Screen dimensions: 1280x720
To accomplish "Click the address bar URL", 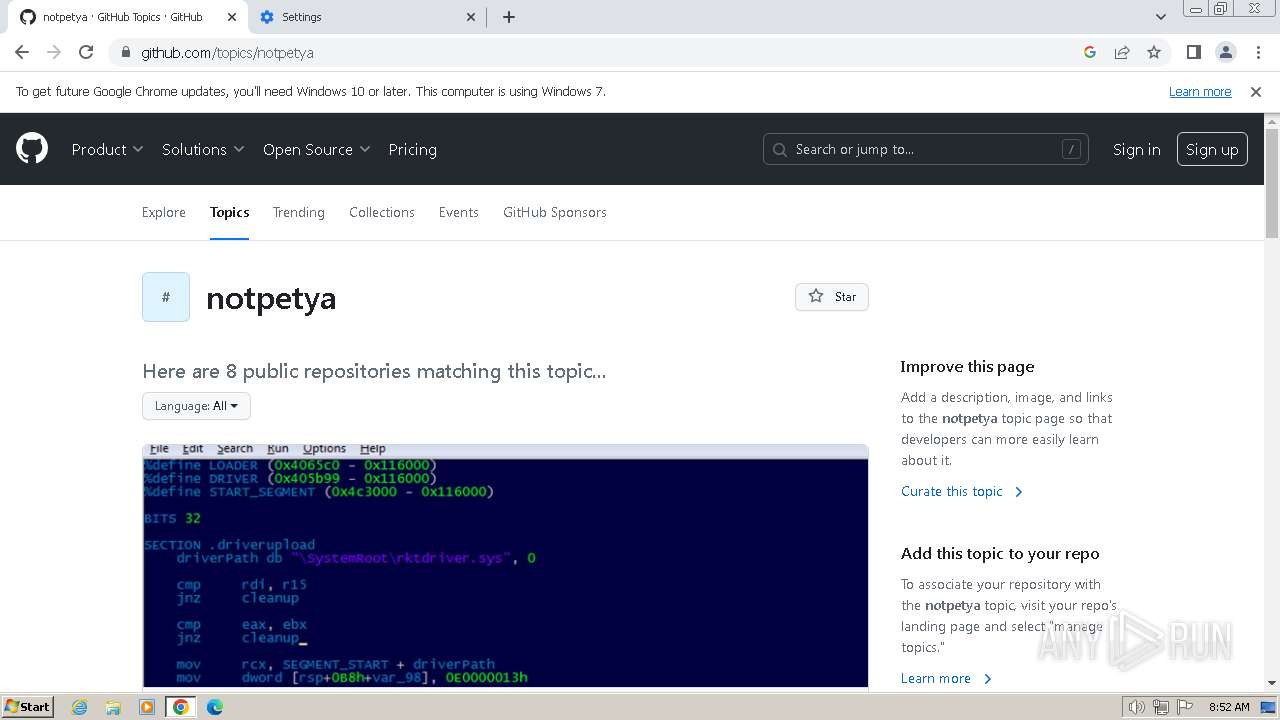I will 227,52.
